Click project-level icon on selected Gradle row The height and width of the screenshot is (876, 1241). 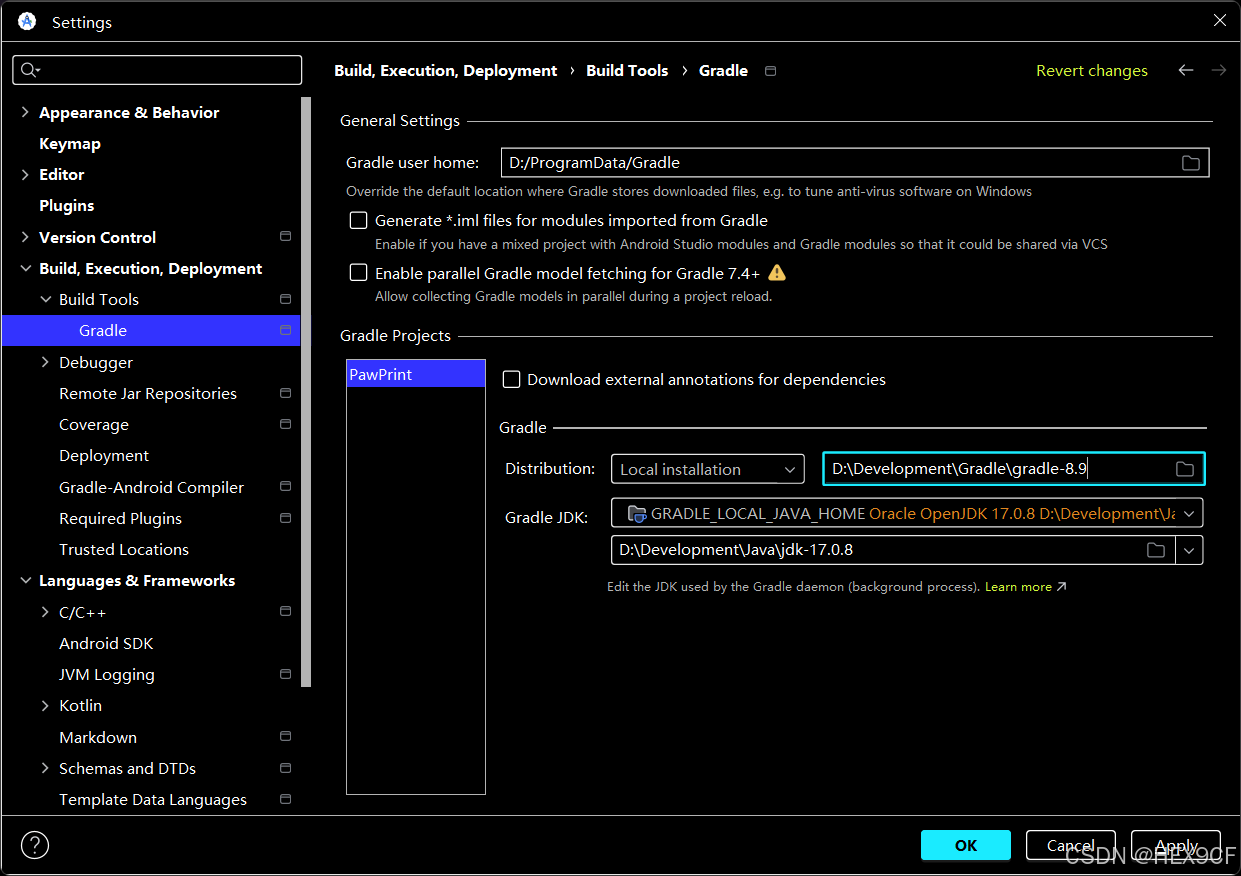[285, 330]
